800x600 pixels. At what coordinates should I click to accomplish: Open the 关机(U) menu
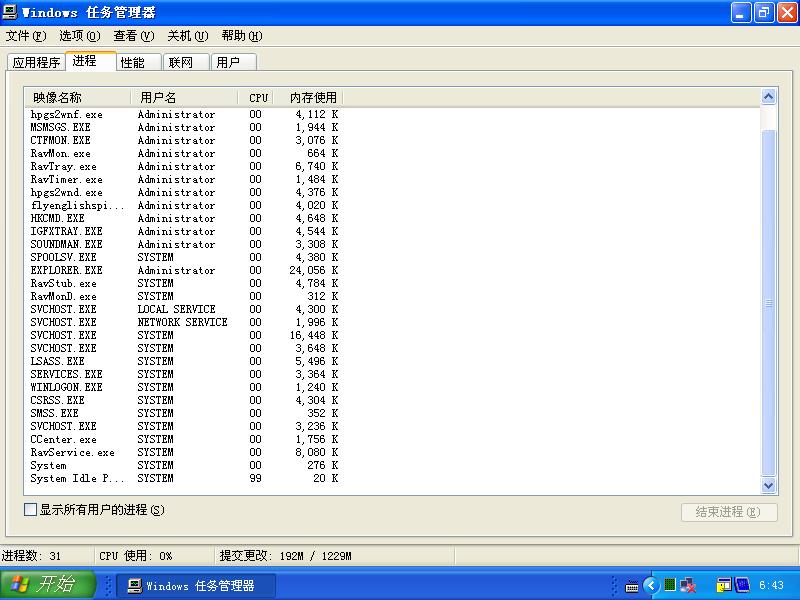coord(188,36)
